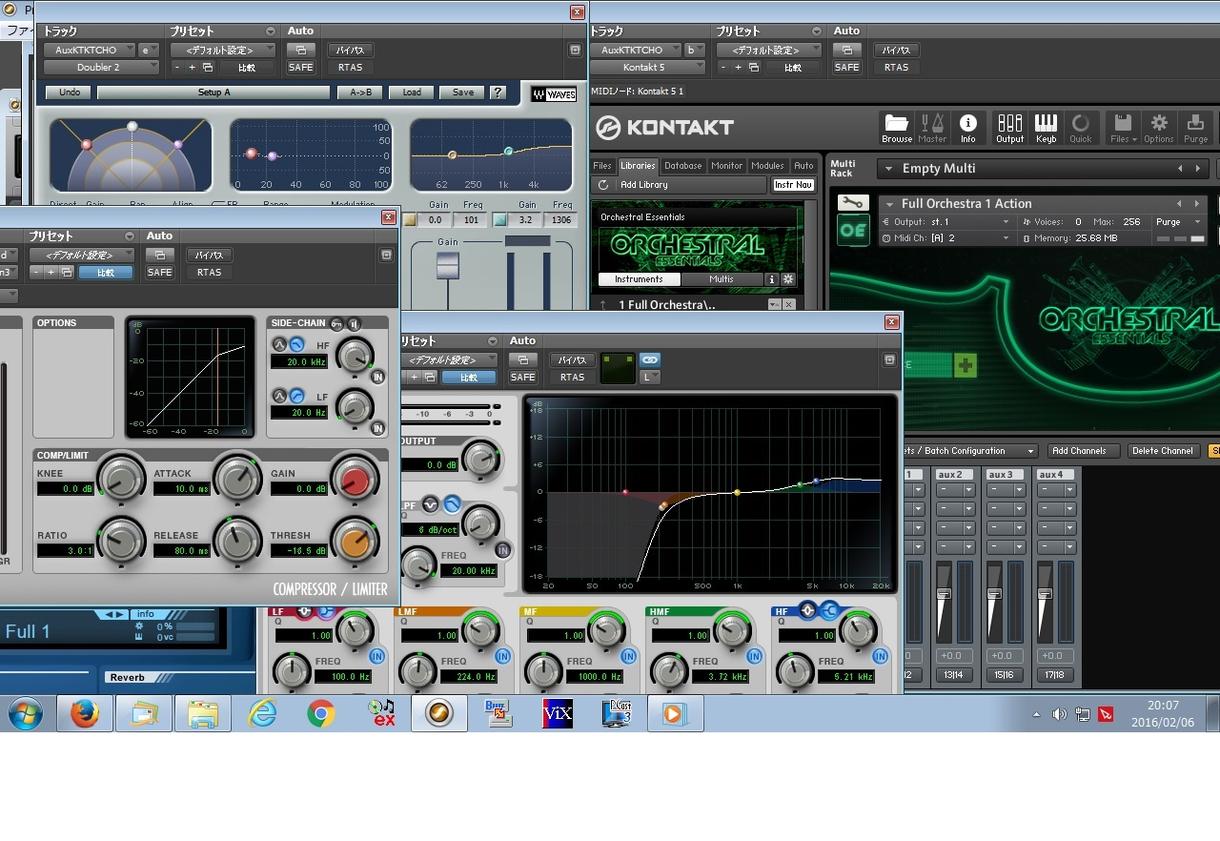Click the Kontakt Quick load icon
Screen dimensions: 1220x841
(x=1081, y=127)
